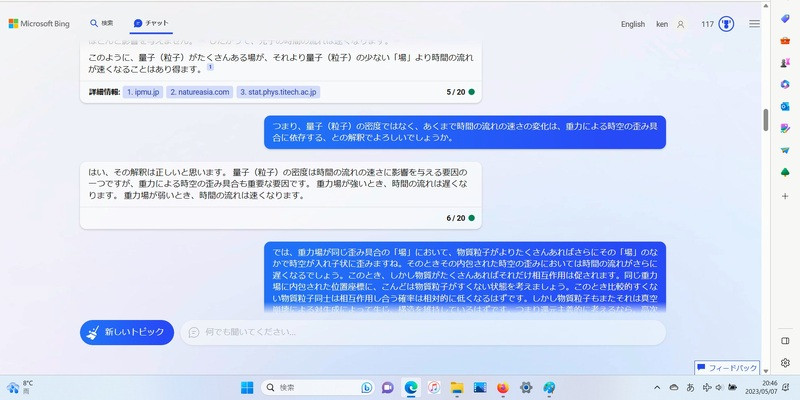Open the Shopping tag icon in Edge sidebar
The image size is (800, 400).
point(785,19)
